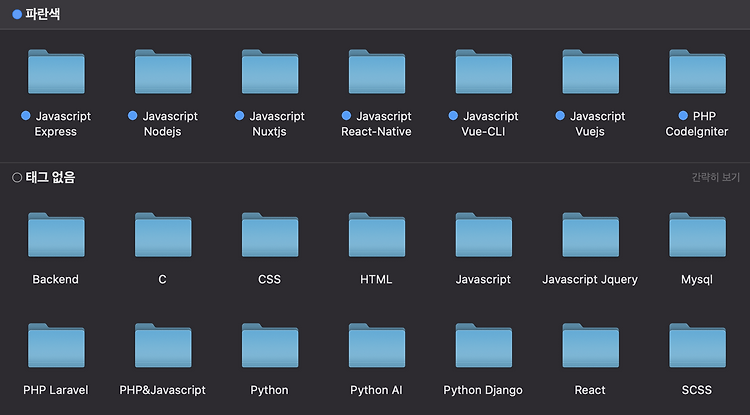
Task: Open the Javascript React-Native folder icon
Action: click(376, 72)
